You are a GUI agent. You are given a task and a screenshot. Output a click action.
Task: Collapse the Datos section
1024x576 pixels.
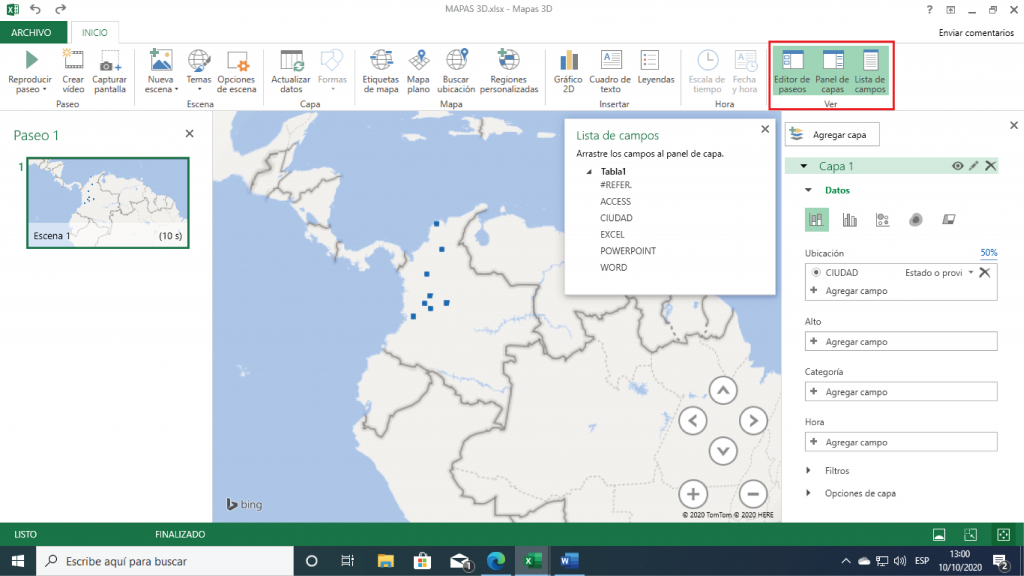[808, 190]
